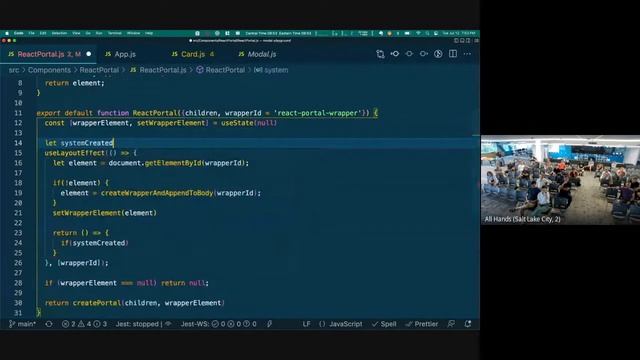
Task: Click 'react-portal-wrapper' string on line 11
Action: 318,113
